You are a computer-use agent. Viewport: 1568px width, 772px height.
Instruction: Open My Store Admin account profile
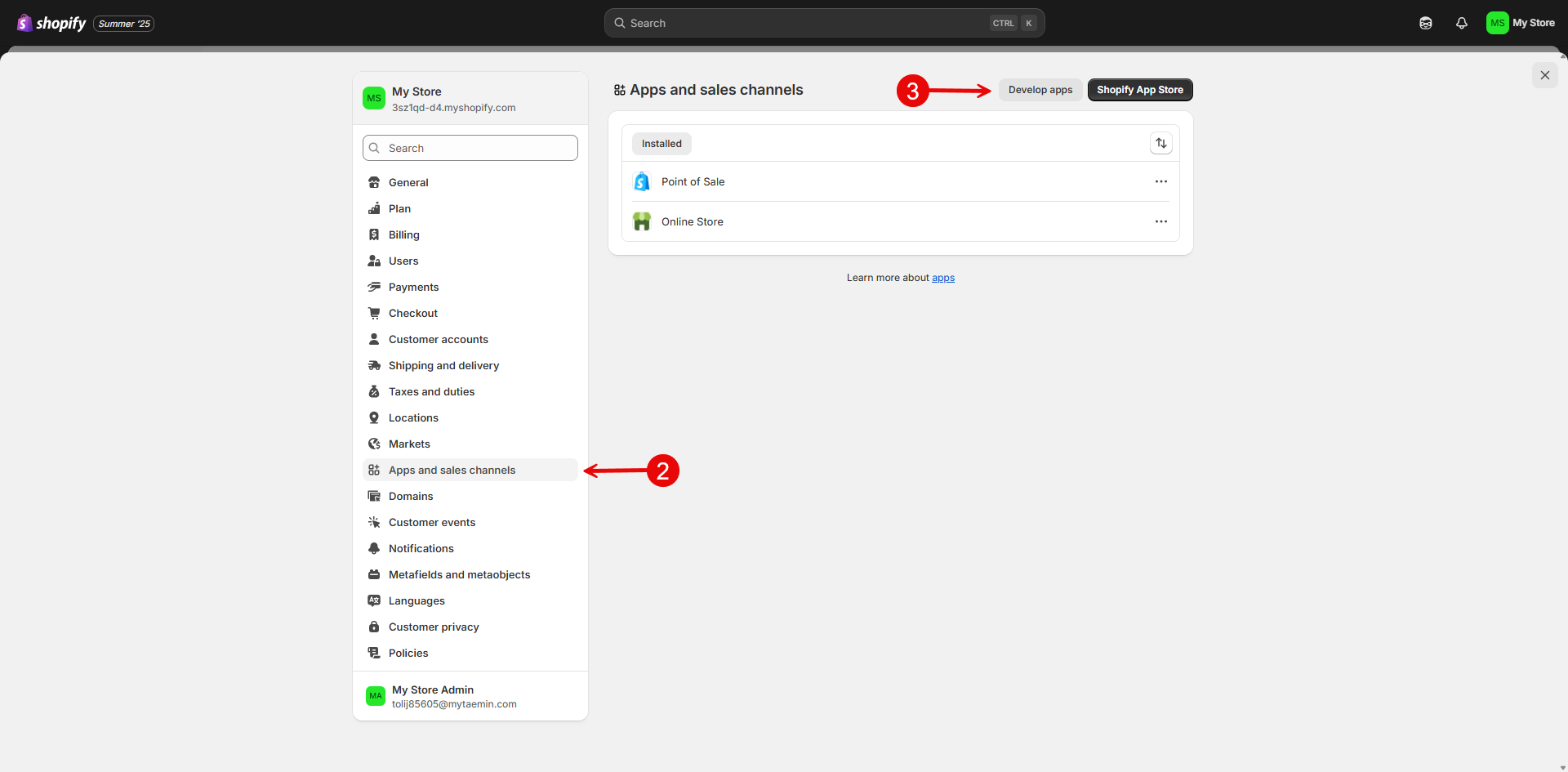click(x=470, y=696)
